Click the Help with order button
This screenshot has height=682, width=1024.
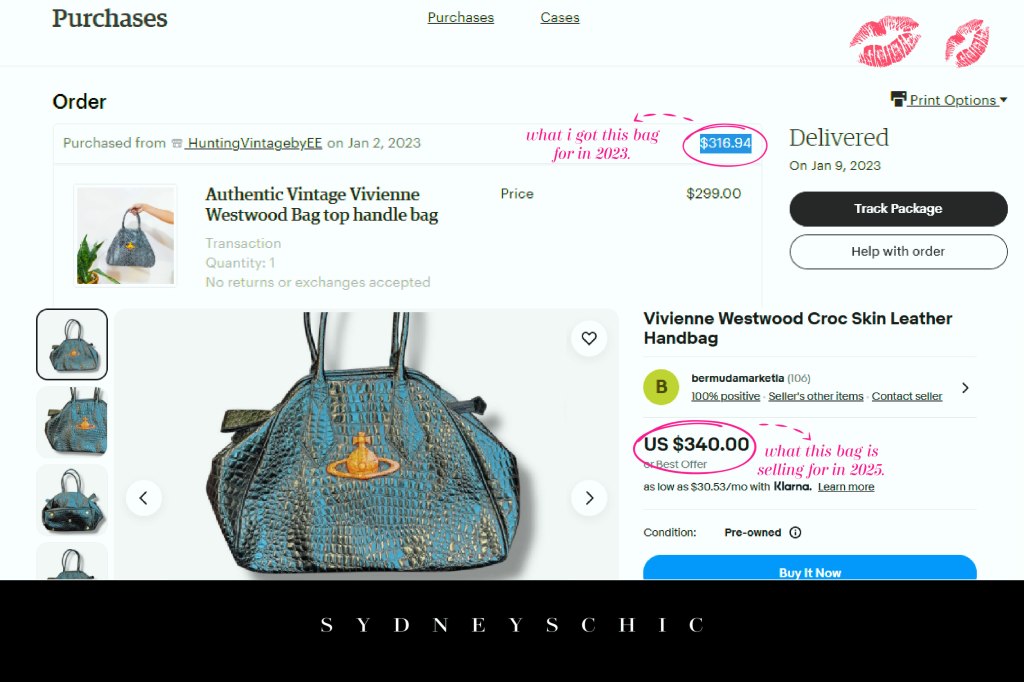click(899, 252)
